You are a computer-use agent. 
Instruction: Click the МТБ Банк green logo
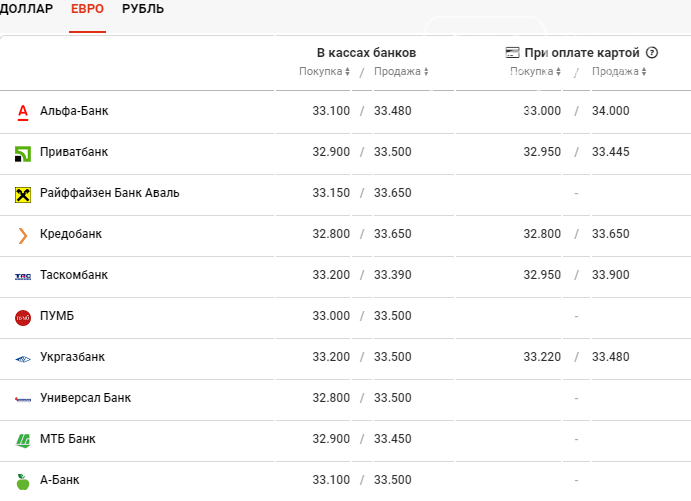tap(23, 440)
